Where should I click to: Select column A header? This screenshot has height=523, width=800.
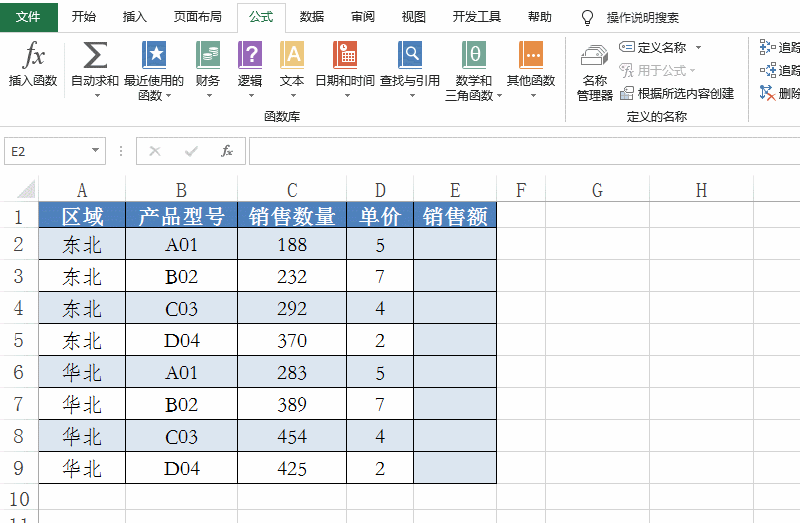coord(82,190)
